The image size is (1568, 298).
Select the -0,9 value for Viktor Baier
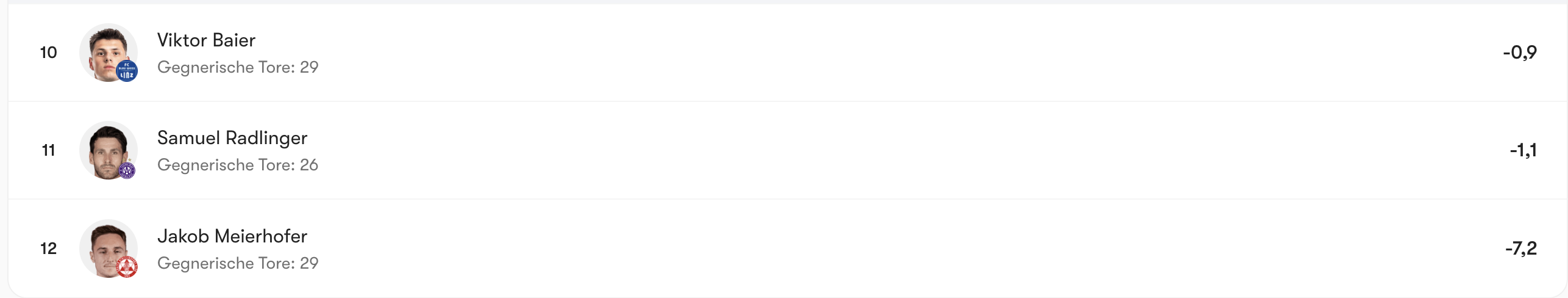point(1519,53)
